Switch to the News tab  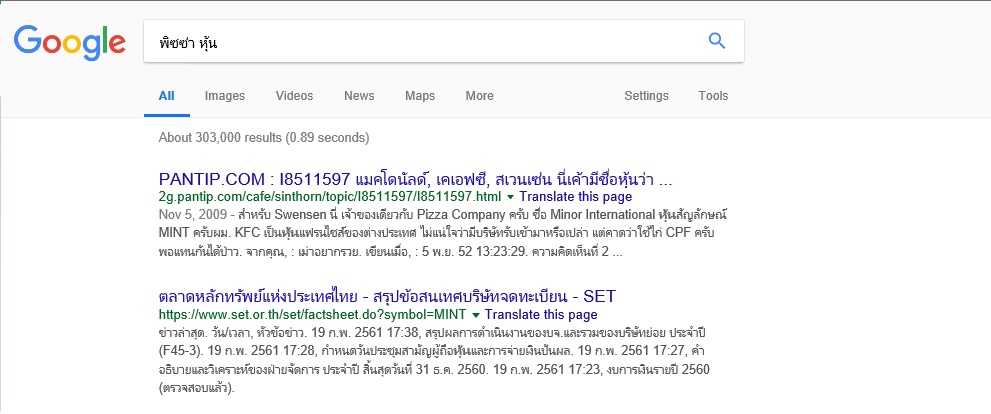point(359,96)
